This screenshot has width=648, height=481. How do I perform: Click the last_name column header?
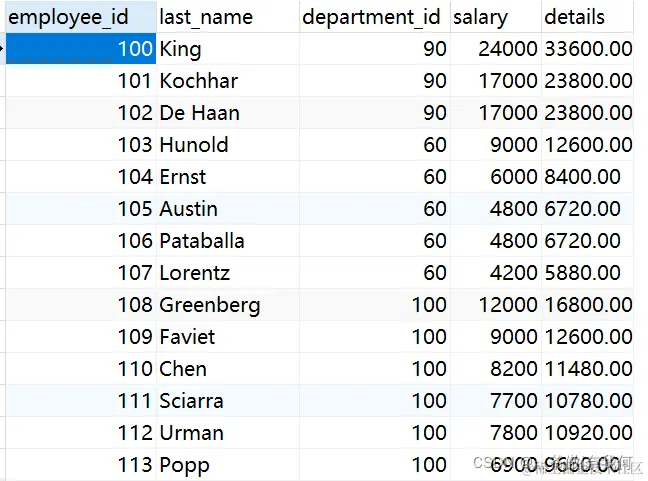click(228, 17)
